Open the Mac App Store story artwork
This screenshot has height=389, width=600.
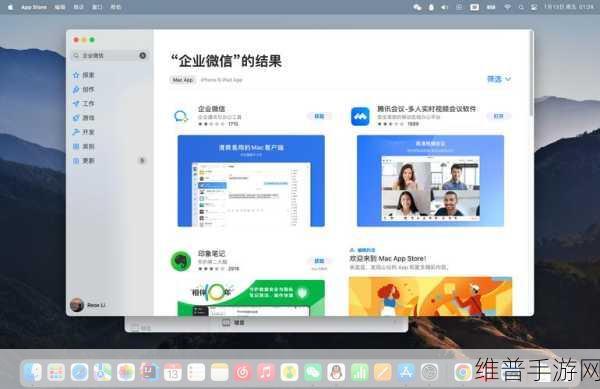tap(430, 296)
